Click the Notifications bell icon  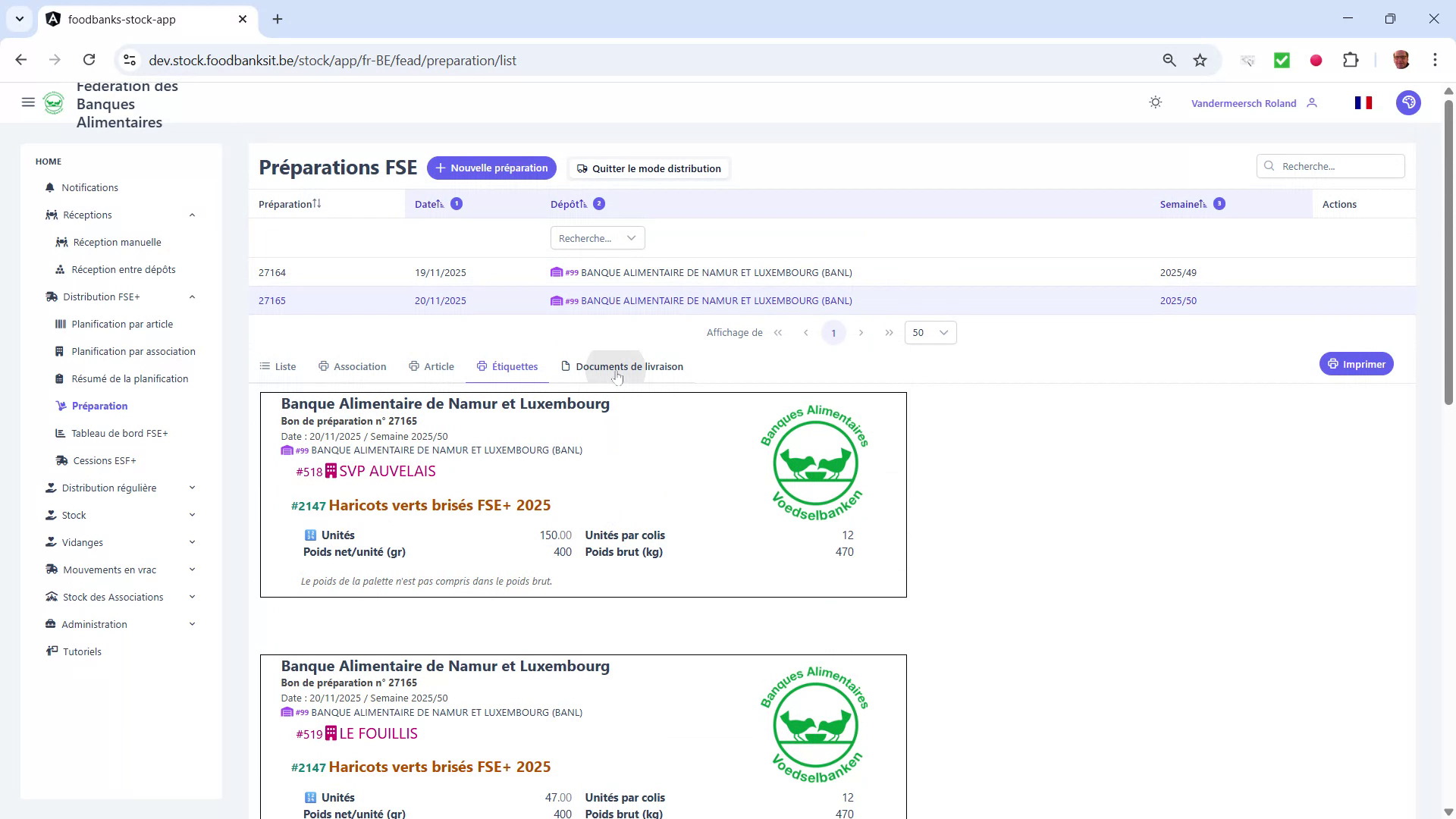tap(49, 187)
